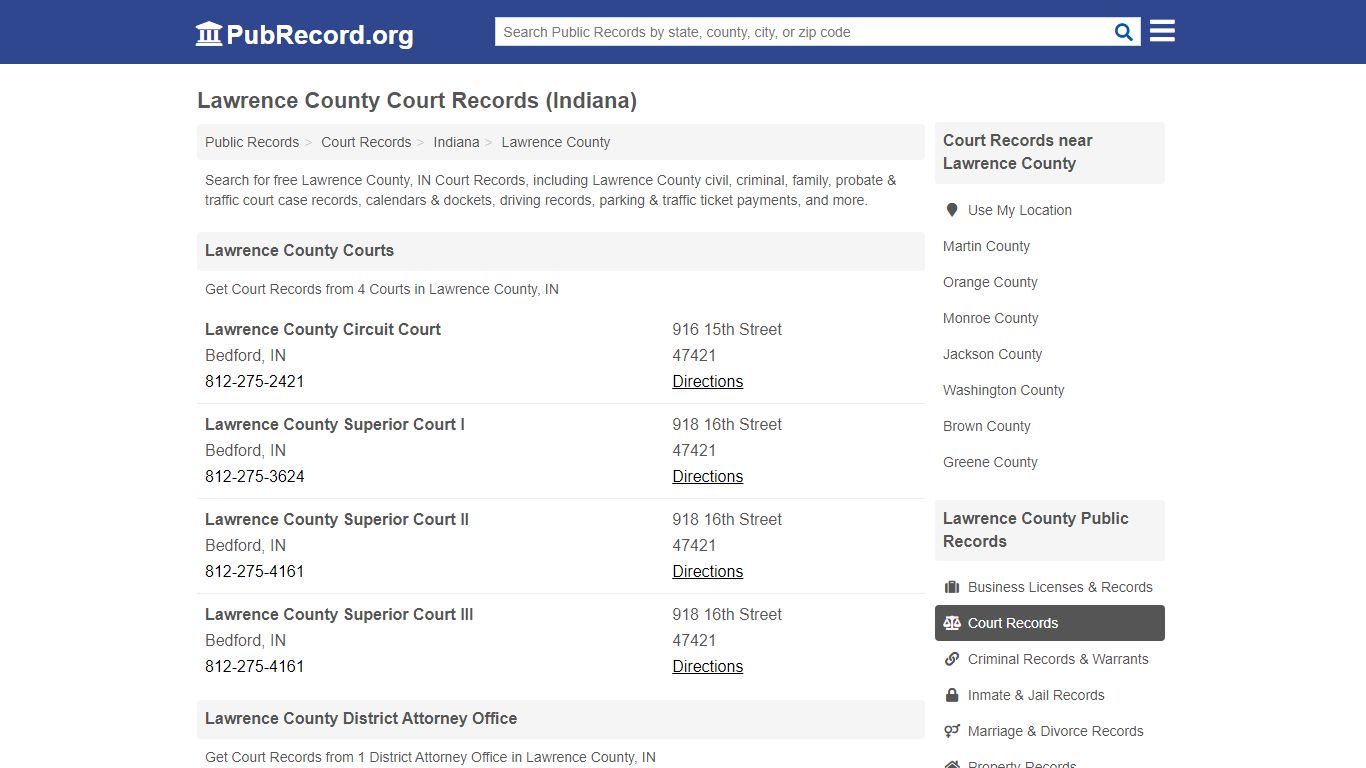Click the Lawrence County Public Records heading
The image size is (1366, 768).
(x=1036, y=530)
